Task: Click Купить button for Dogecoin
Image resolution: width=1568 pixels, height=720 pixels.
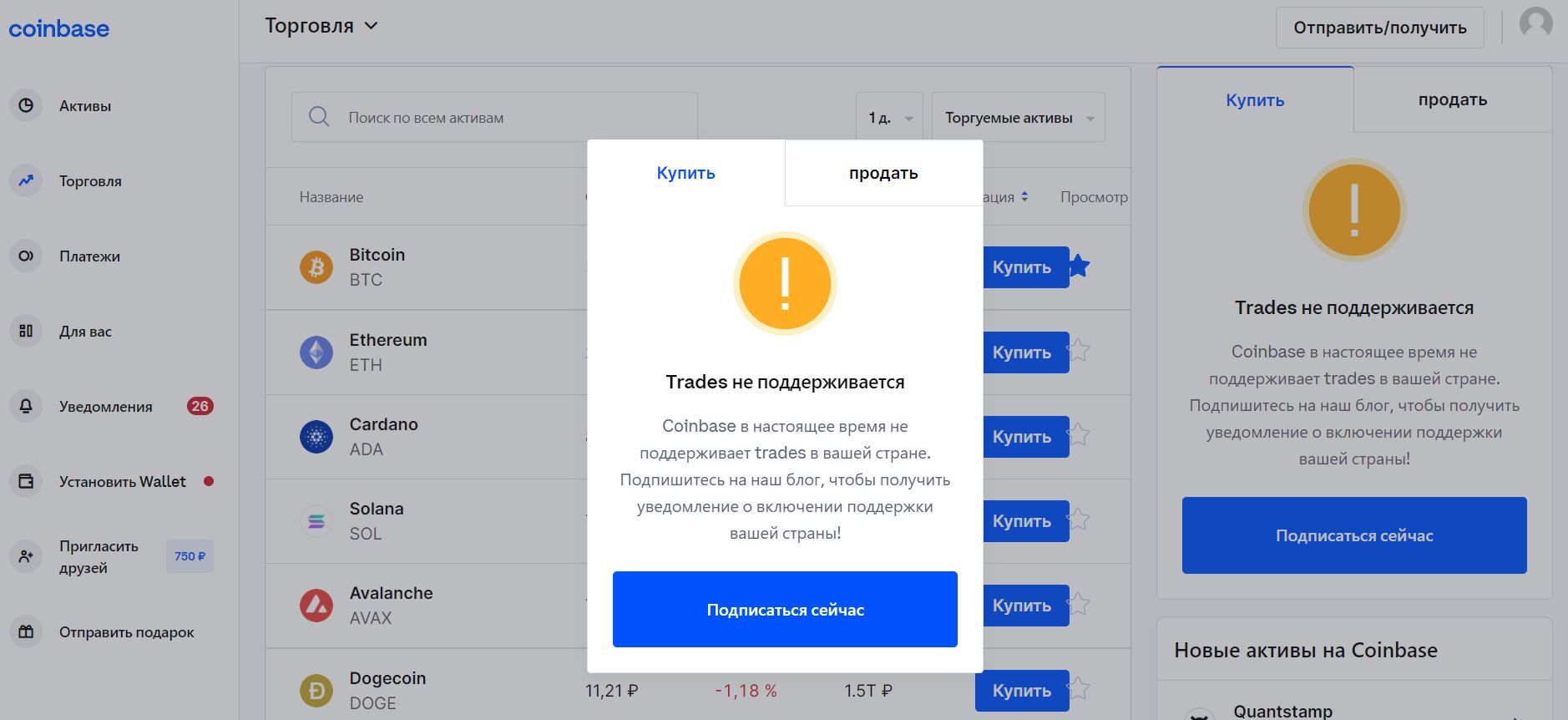Action: pos(1022,691)
